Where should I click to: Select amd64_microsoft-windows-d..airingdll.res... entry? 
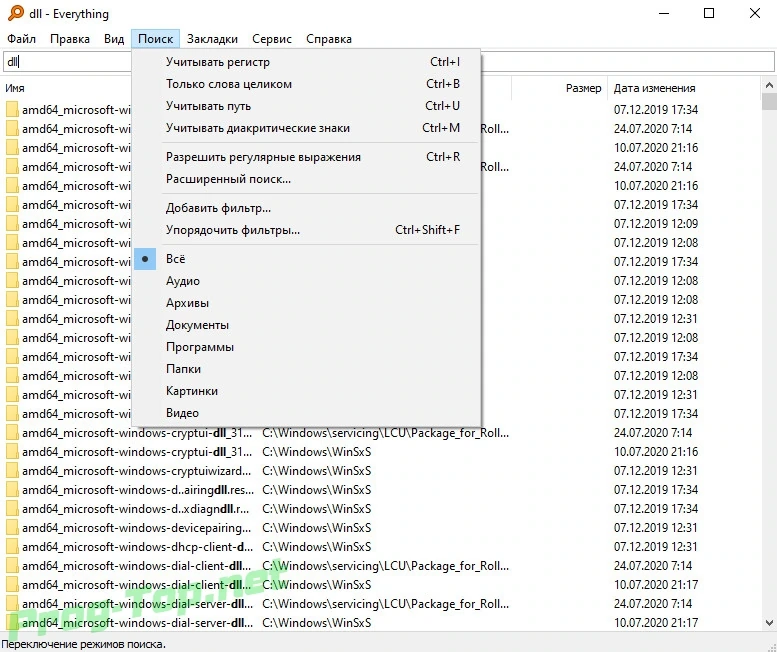pyautogui.click(x=138, y=490)
